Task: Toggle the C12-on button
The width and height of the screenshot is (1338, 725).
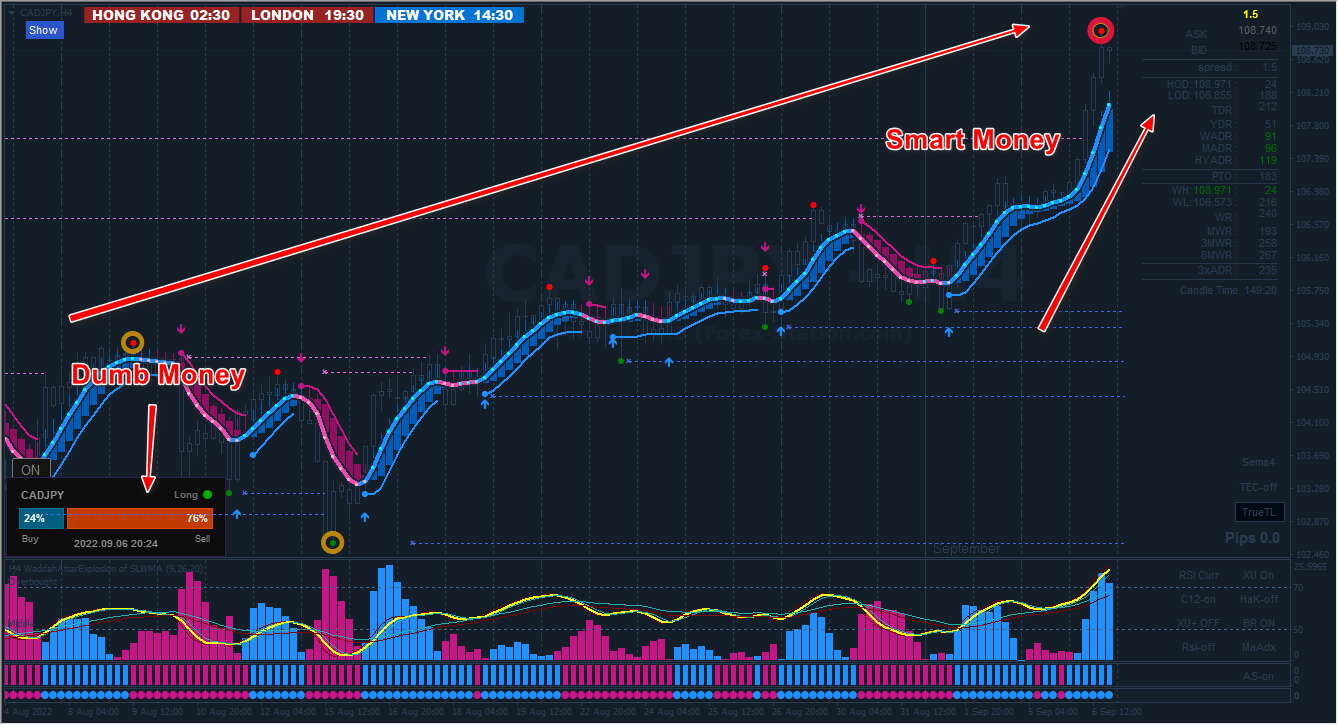Action: [1199, 599]
